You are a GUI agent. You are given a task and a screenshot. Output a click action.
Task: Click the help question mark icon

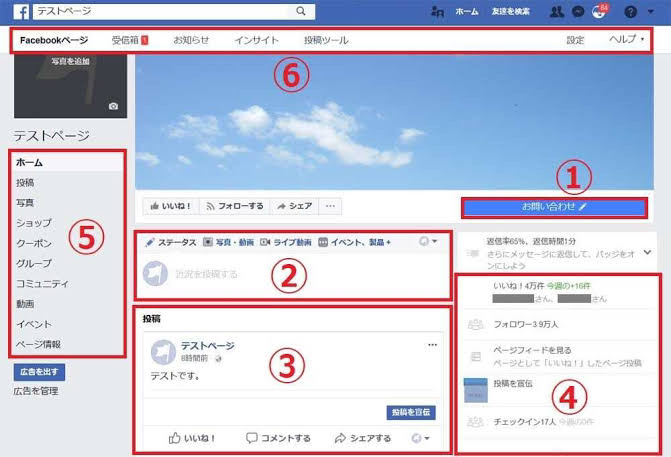pyautogui.click(x=630, y=12)
